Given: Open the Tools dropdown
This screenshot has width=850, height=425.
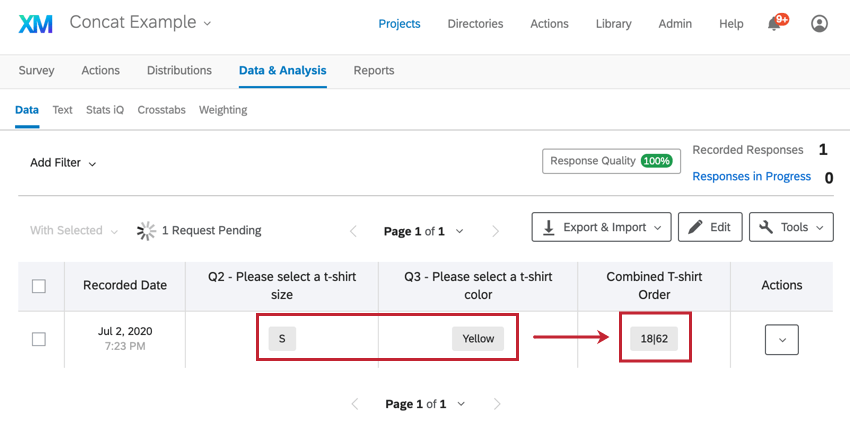Looking at the screenshot, I should pos(791,227).
